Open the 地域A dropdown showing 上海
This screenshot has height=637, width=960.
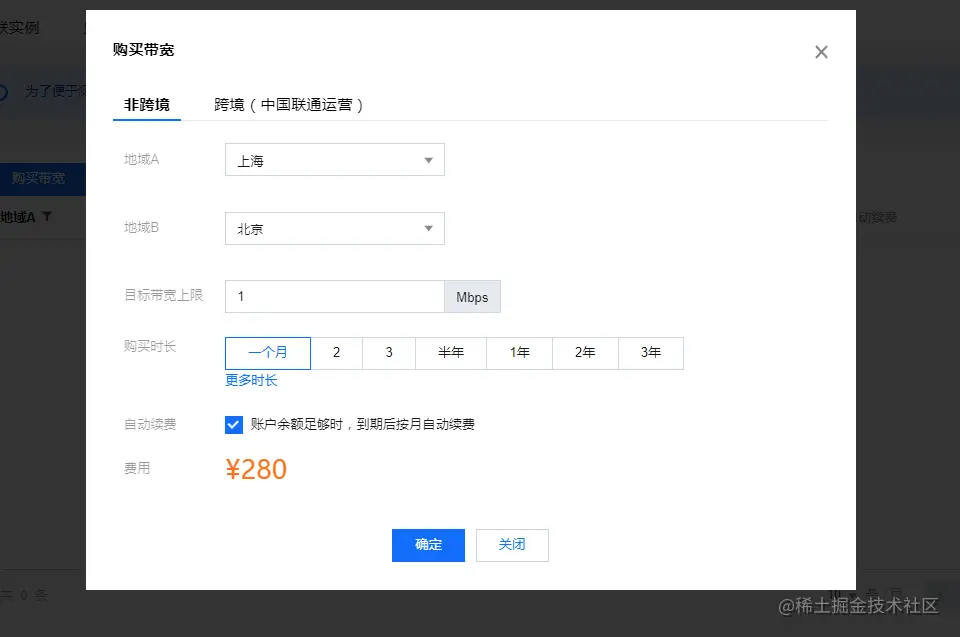[335, 160]
